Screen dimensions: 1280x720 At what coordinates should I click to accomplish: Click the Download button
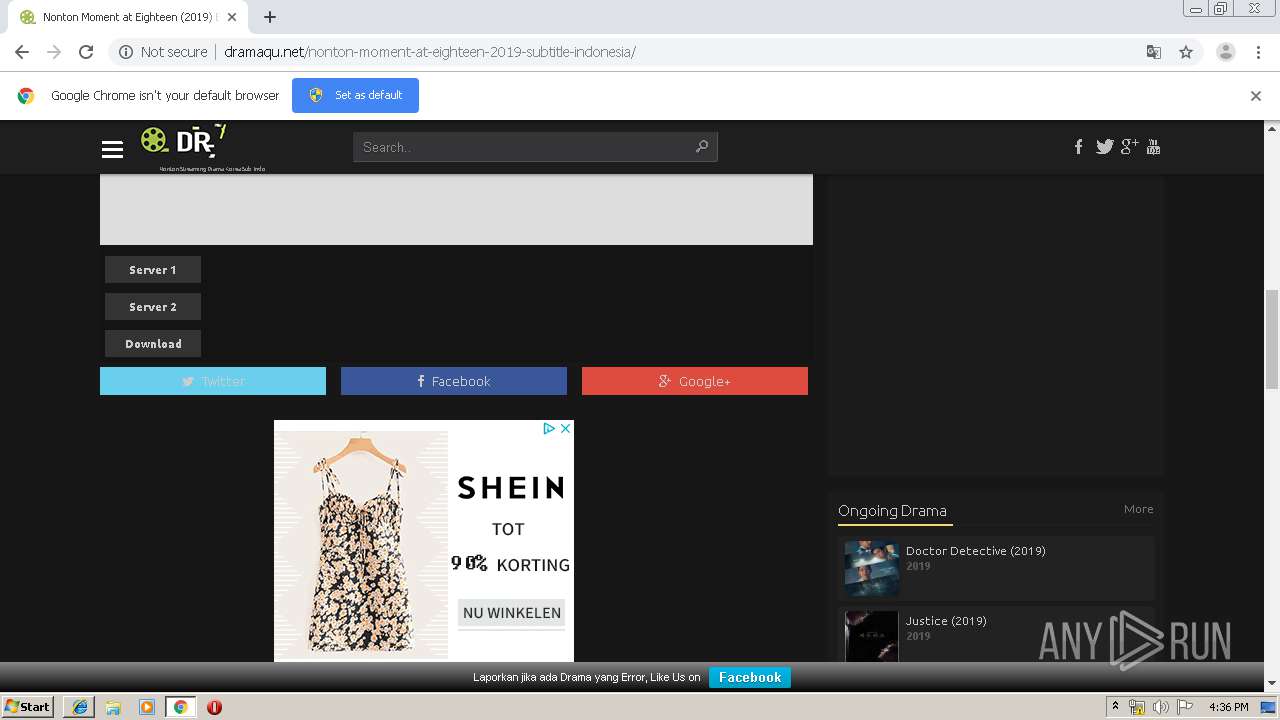(x=153, y=344)
